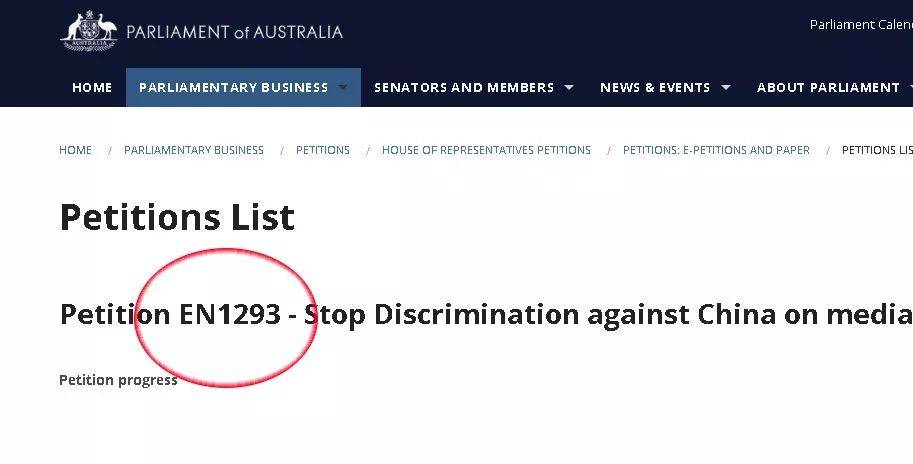The image size is (913, 464).
Task: Expand the Senators and Members dropdown arrow
Action: pyautogui.click(x=569, y=87)
